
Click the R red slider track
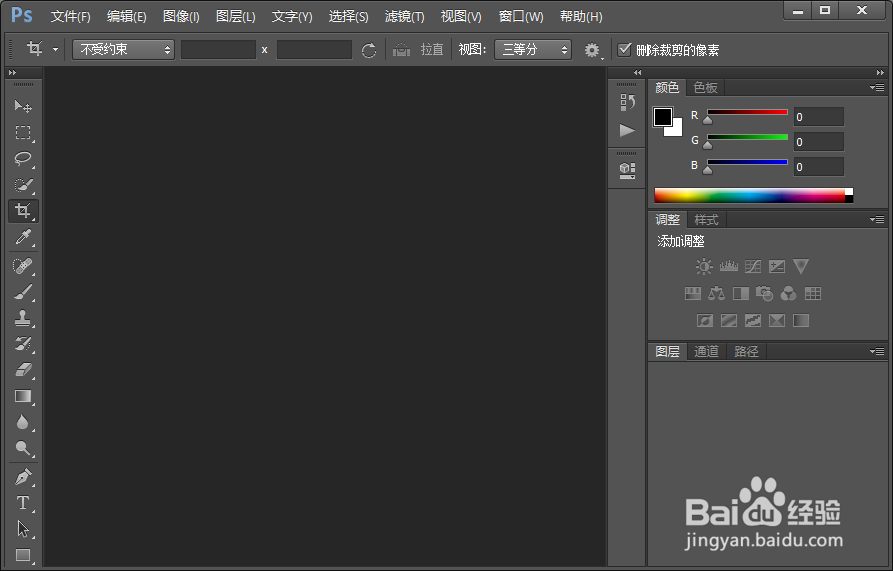[747, 112]
